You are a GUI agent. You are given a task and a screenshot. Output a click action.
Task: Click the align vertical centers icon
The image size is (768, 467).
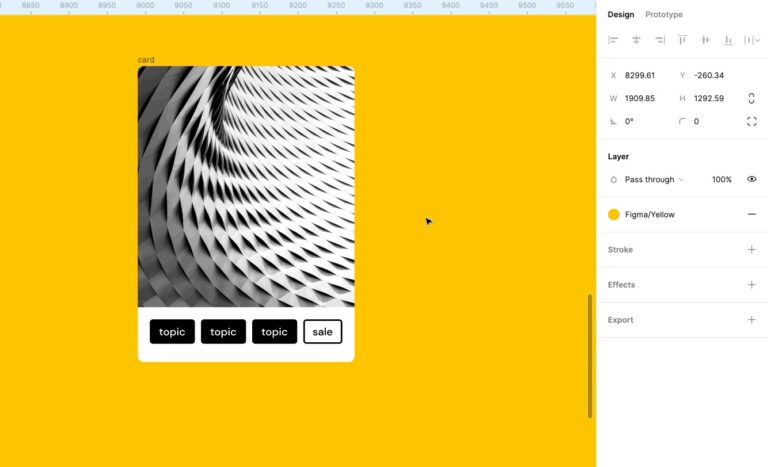pos(706,40)
